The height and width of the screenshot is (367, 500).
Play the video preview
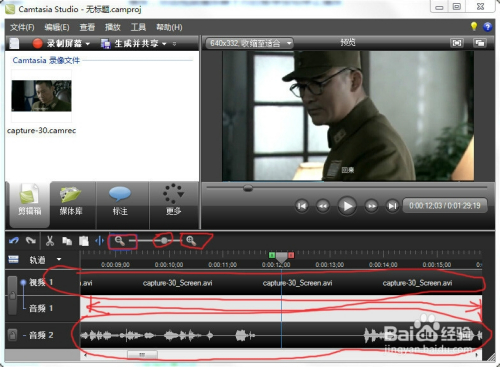(347, 206)
